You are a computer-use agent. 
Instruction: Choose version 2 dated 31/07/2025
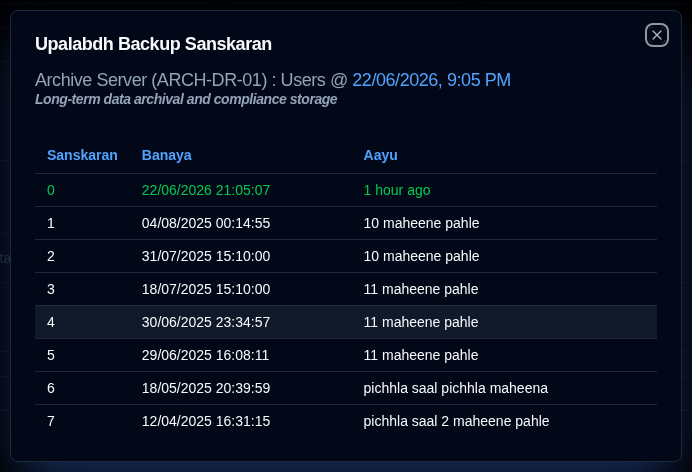click(x=346, y=256)
